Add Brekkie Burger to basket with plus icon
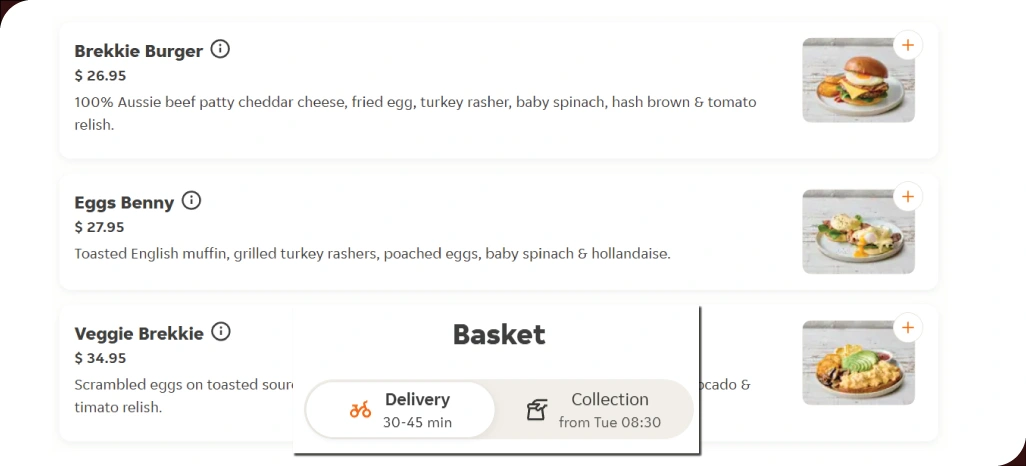The width and height of the screenshot is (1026, 466). 907,45
